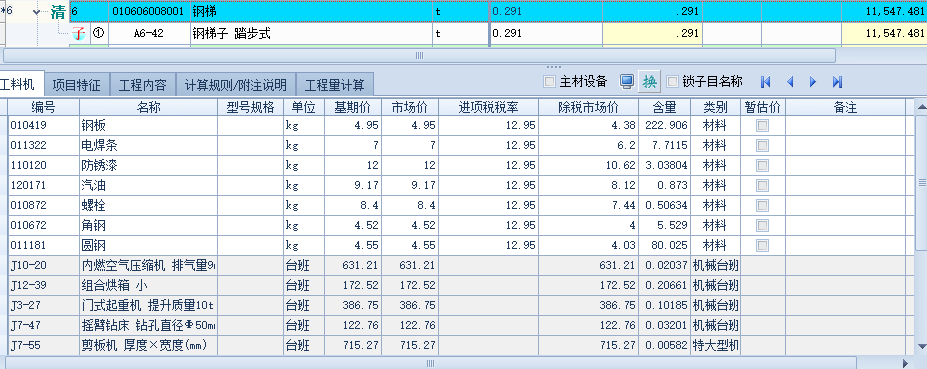Open the 计算规则/附注说明 tab
Image resolution: width=927 pixels, height=369 pixels.
236,85
